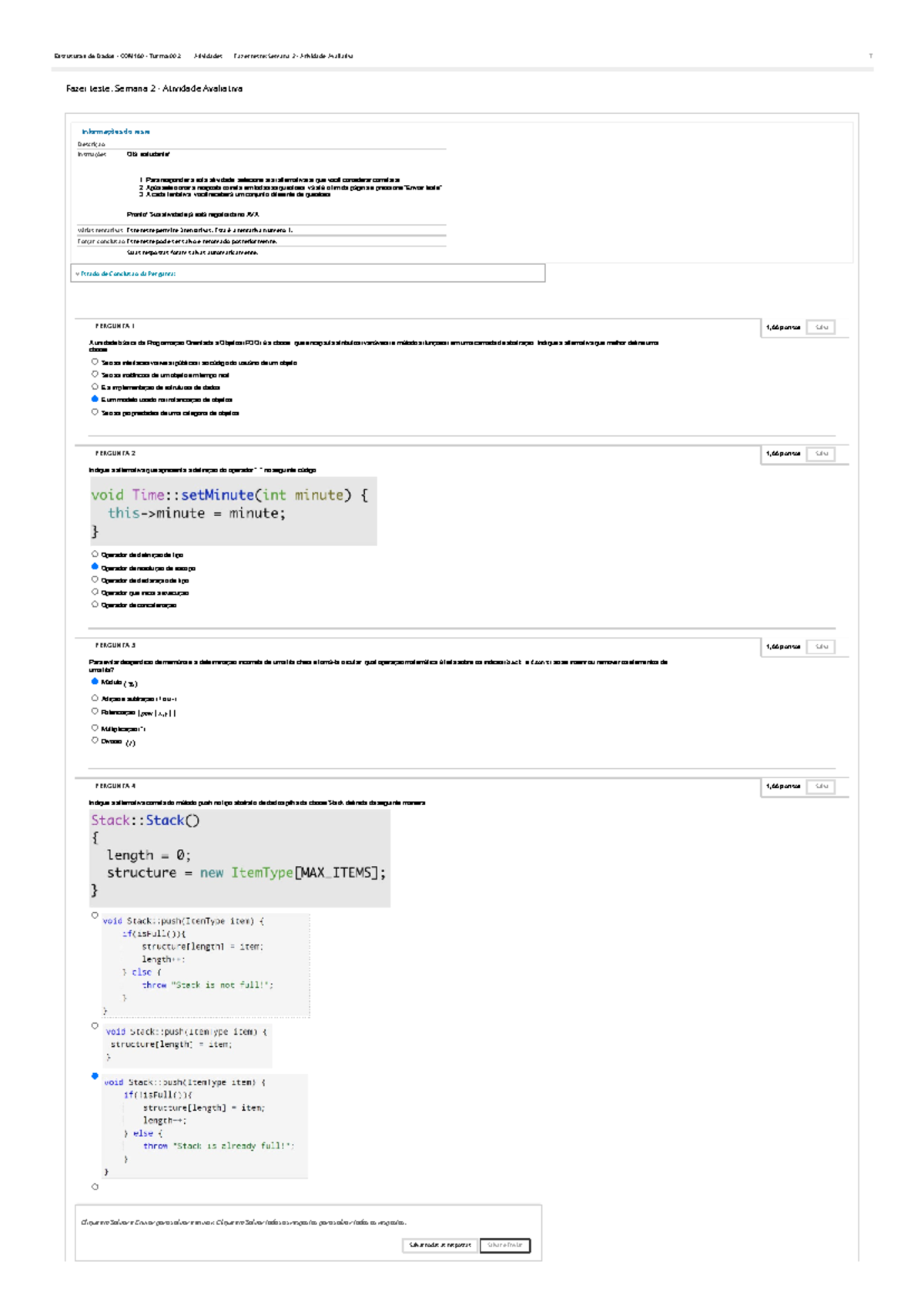Collapse the Informações do teste panel header
This screenshot has width=924, height=1305.
(x=115, y=132)
